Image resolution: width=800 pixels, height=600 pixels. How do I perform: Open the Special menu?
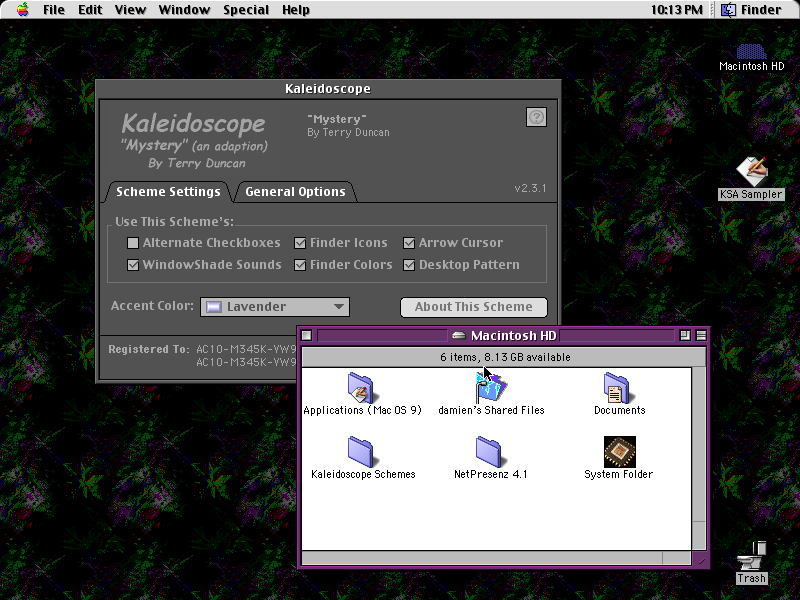coord(246,10)
